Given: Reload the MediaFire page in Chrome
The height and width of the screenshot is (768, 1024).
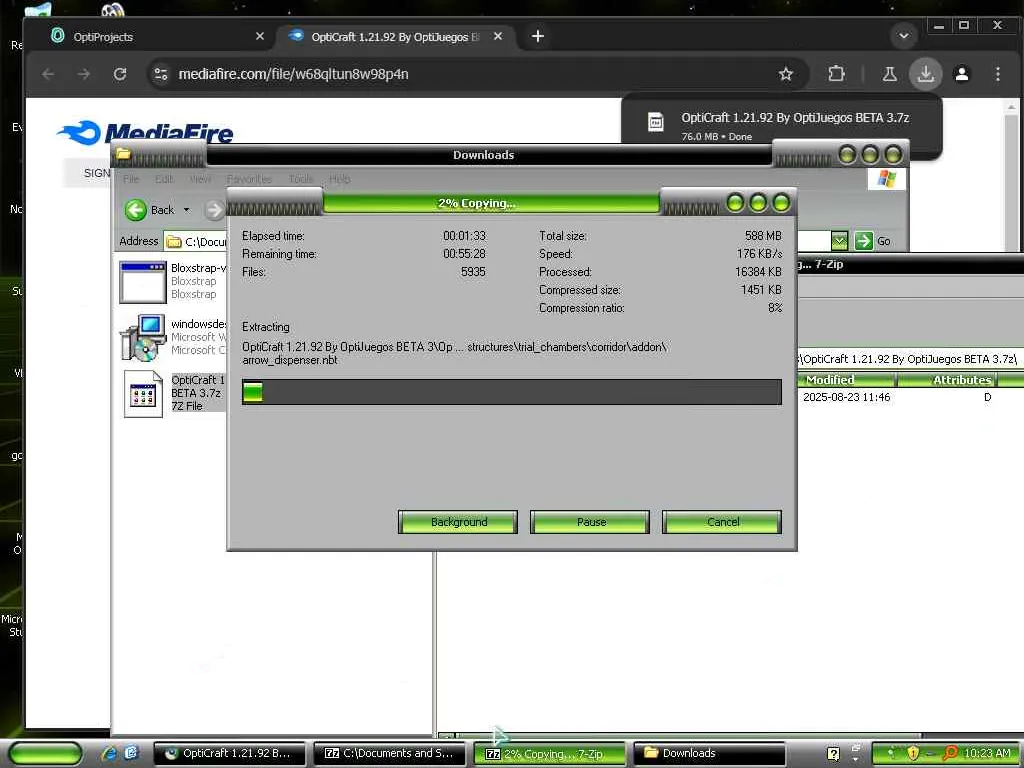Looking at the screenshot, I should click(x=120, y=74).
